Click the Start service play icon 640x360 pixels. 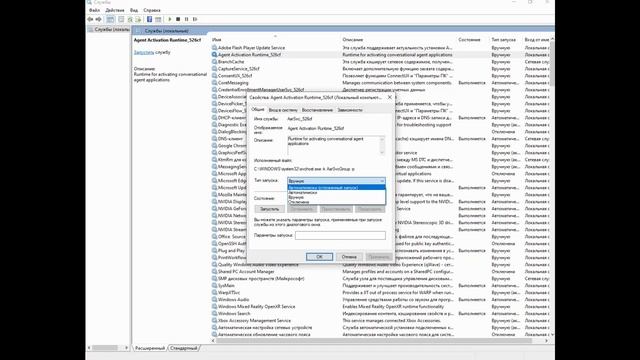[x=170, y=19]
